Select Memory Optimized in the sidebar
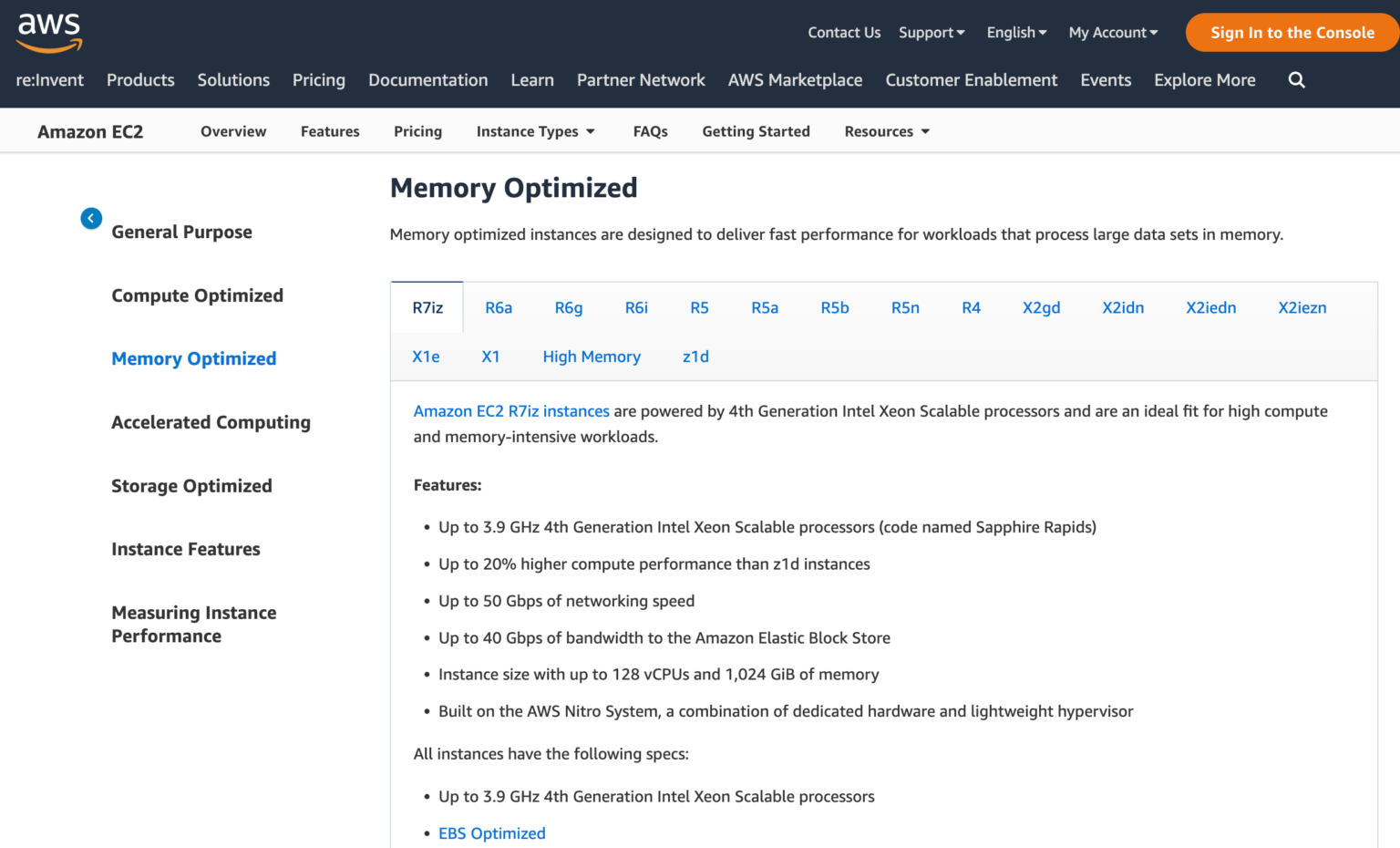The width and height of the screenshot is (1400, 848). pyautogui.click(x=193, y=358)
